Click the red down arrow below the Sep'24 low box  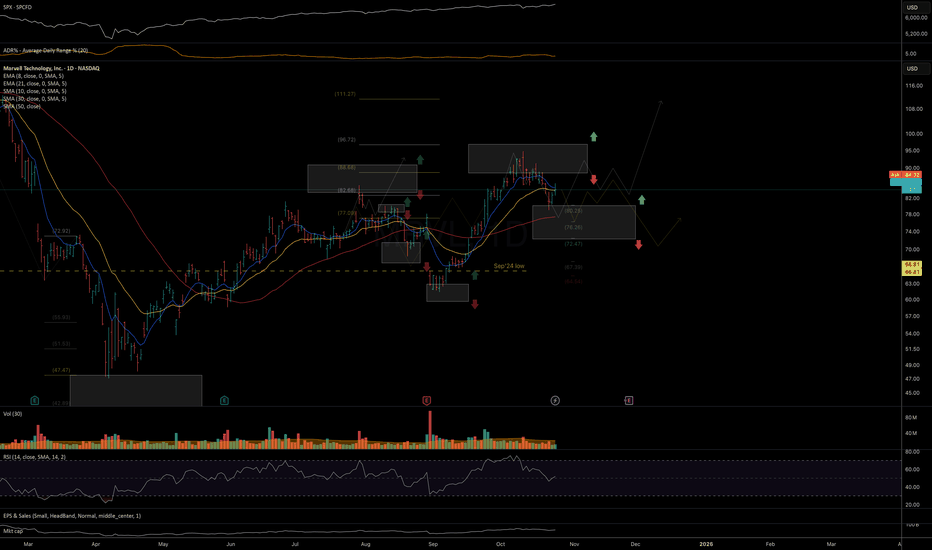pos(474,304)
